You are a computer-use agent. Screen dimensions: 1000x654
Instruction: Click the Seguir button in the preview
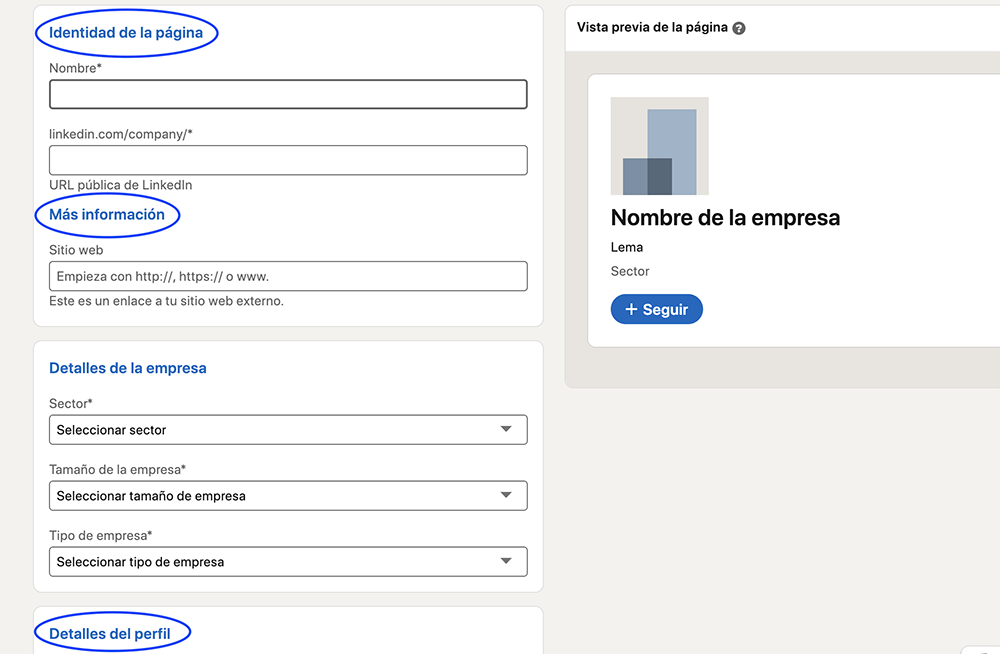pyautogui.click(x=656, y=310)
